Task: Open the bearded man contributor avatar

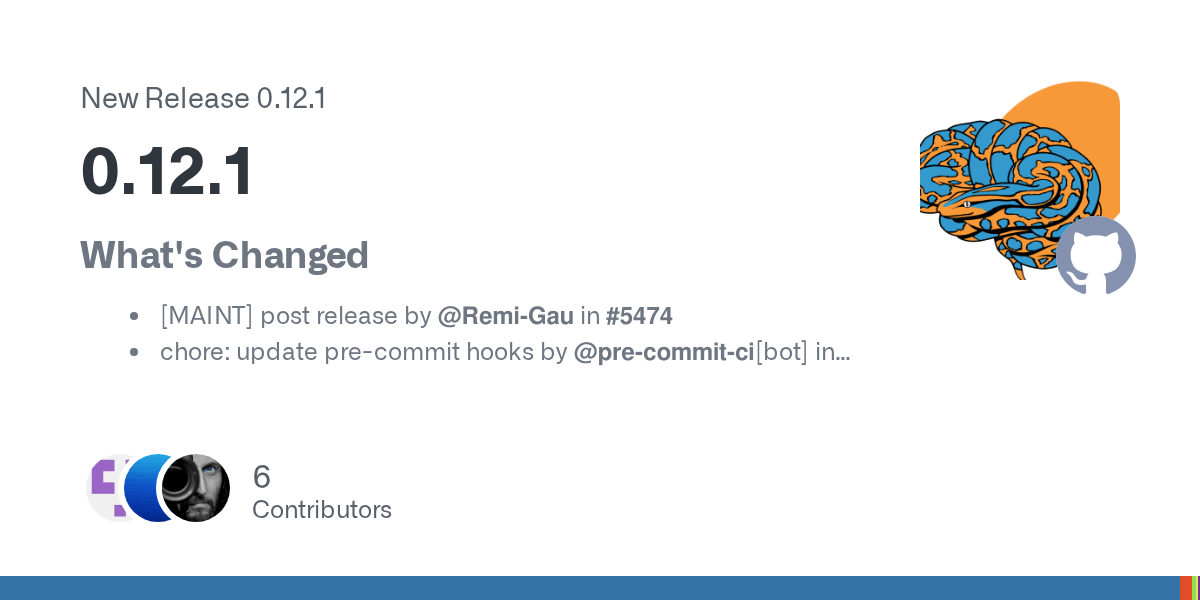Action: (x=196, y=488)
